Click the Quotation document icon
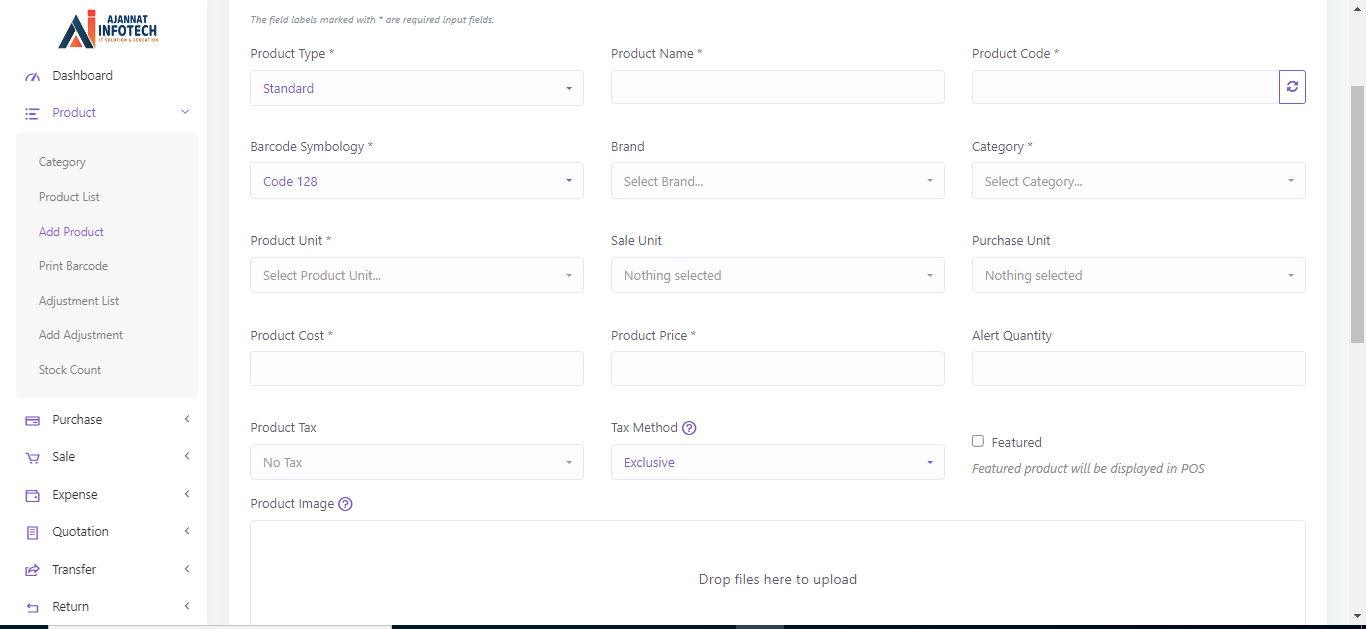 32,532
